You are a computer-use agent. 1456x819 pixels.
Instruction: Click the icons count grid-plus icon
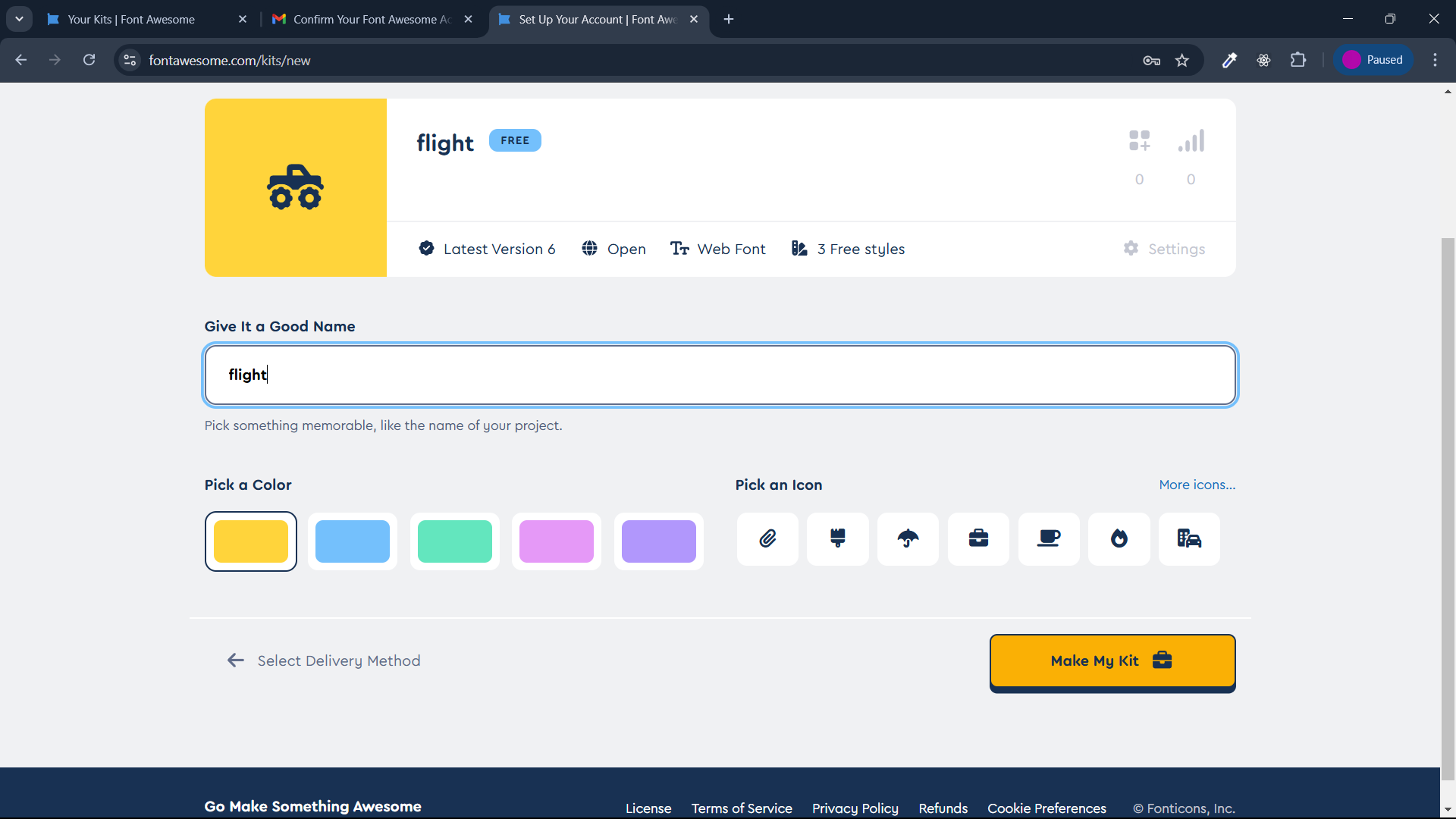point(1139,141)
